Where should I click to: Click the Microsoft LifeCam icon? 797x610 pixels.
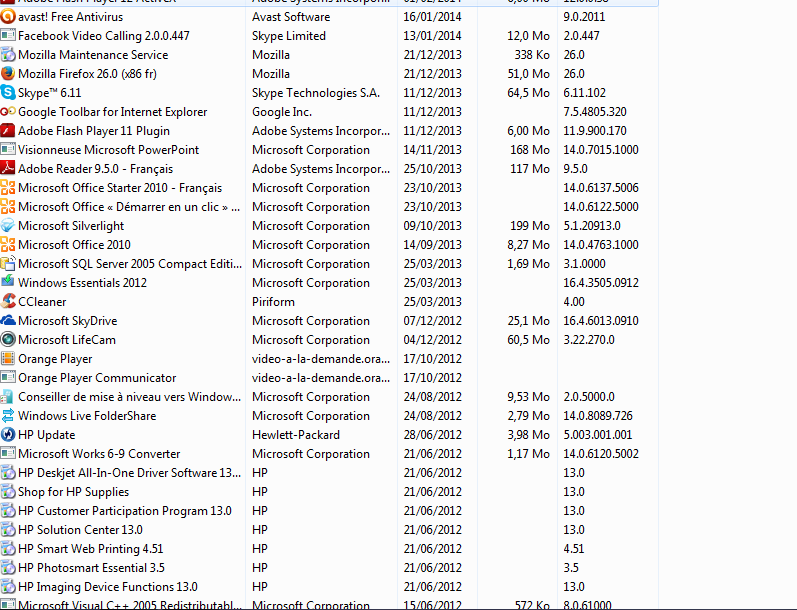[x=8, y=340]
